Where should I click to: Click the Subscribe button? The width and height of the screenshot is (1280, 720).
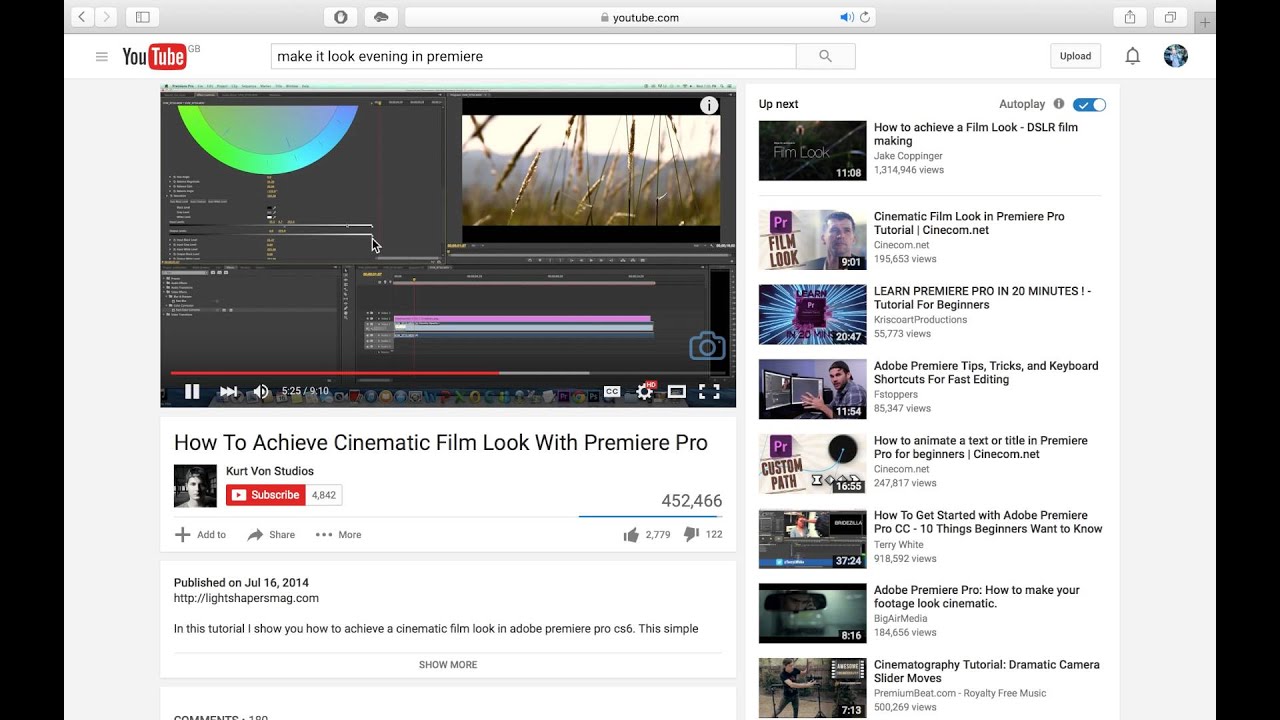(266, 495)
